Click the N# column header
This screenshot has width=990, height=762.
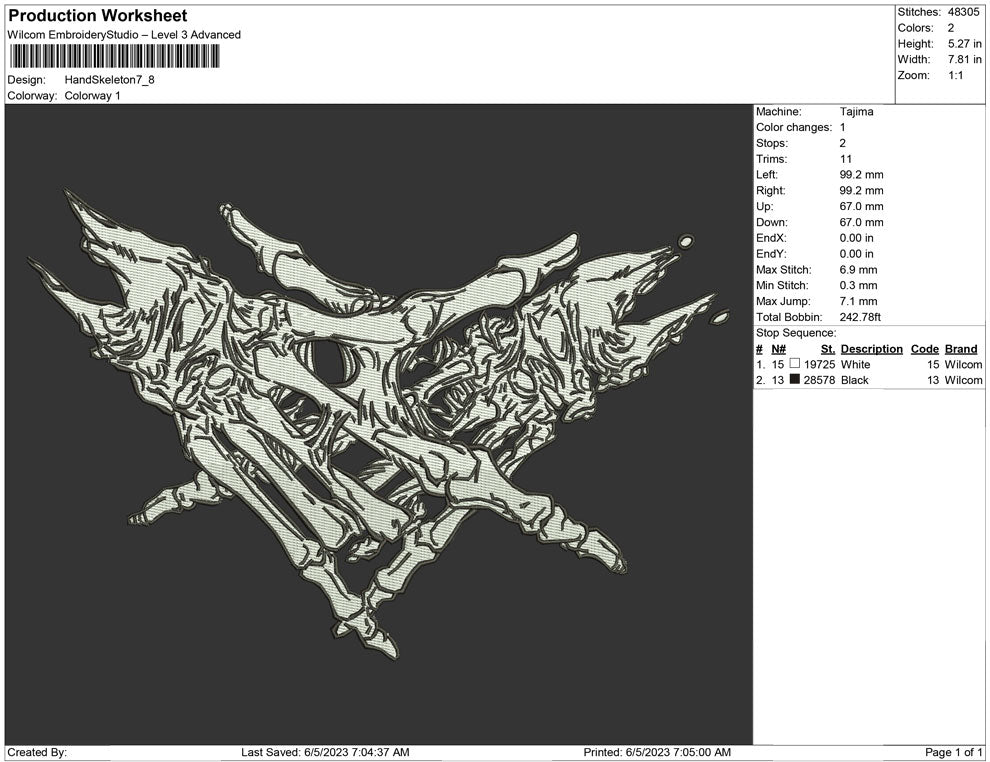778,349
